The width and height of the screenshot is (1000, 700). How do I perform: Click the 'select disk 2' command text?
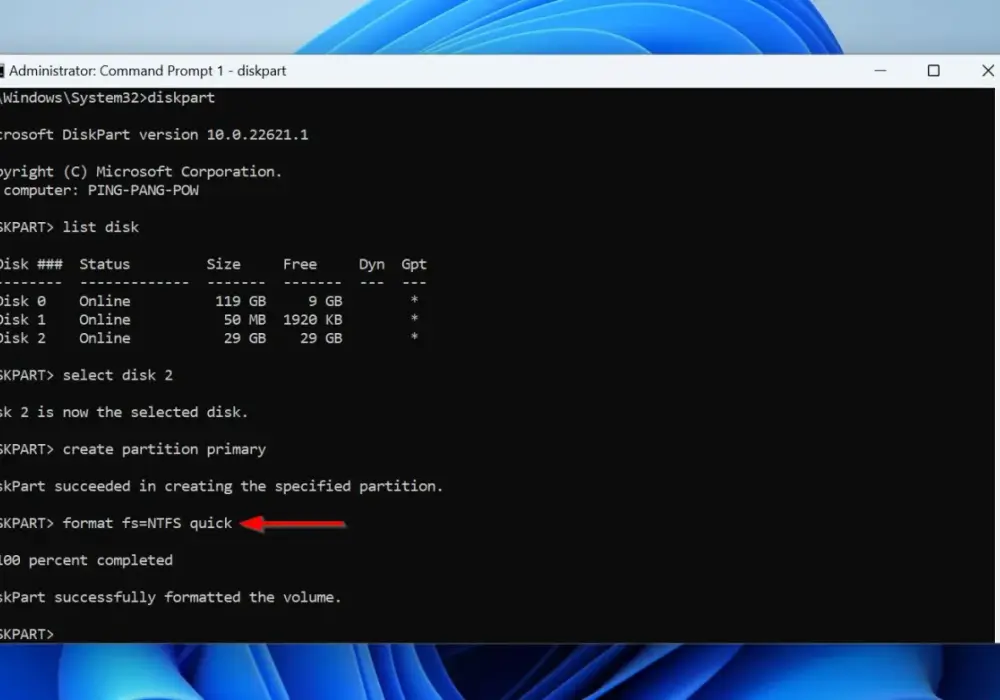[117, 376]
